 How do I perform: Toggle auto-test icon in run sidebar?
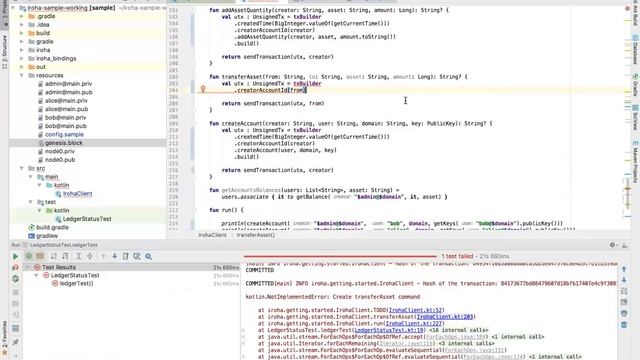click(15, 278)
